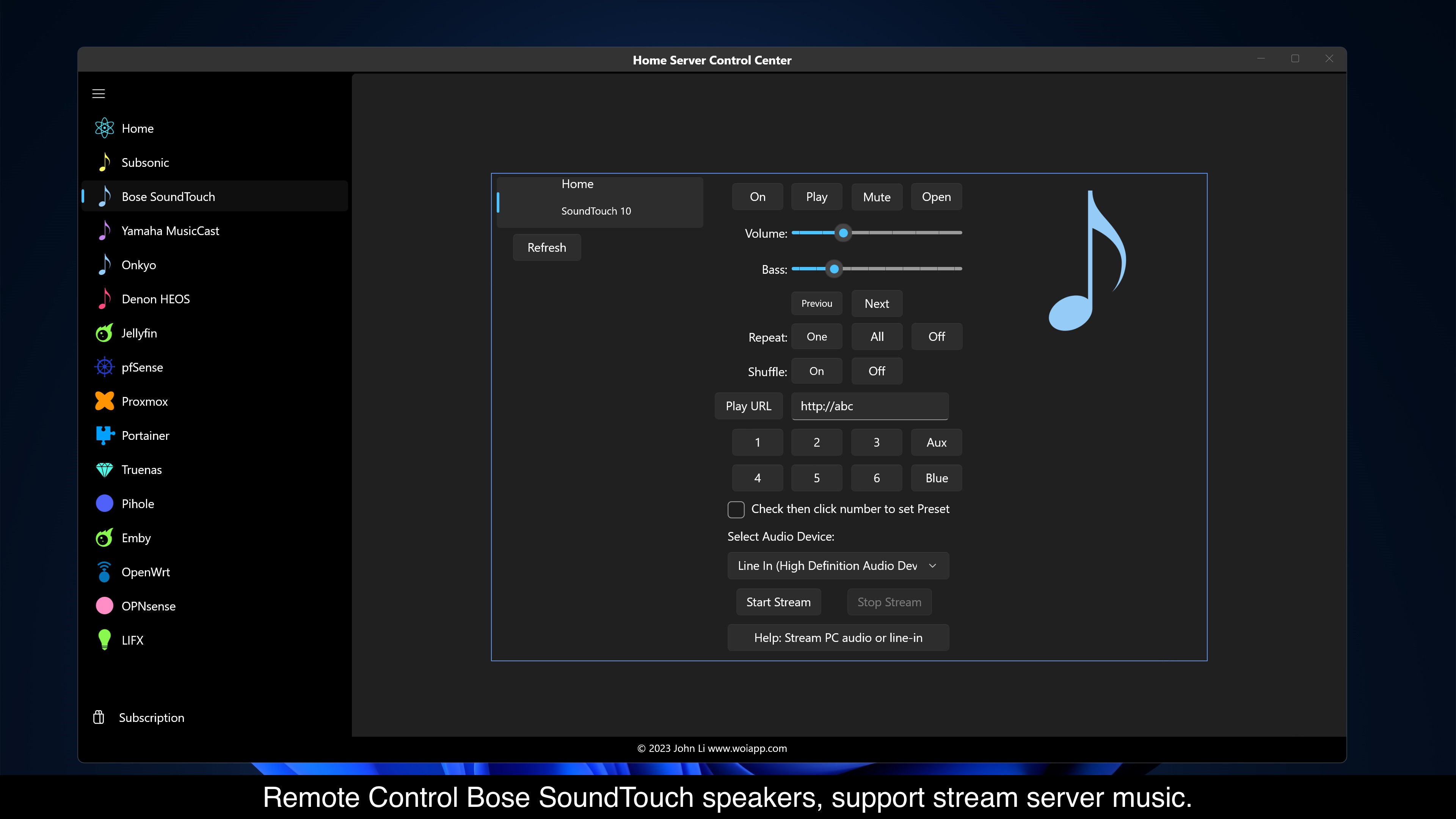Click the Jellyfin sidebar icon
The image size is (1456, 819).
click(104, 333)
